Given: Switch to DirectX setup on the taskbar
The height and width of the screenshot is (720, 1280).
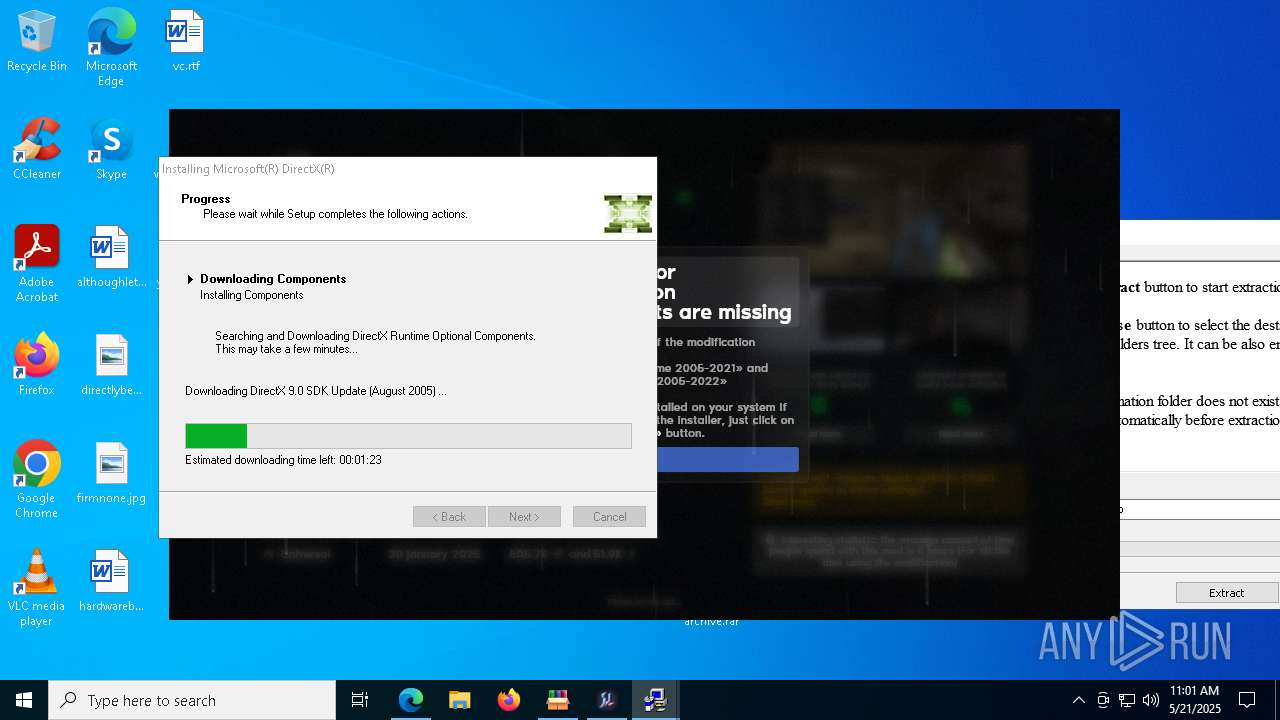Looking at the screenshot, I should (655, 700).
